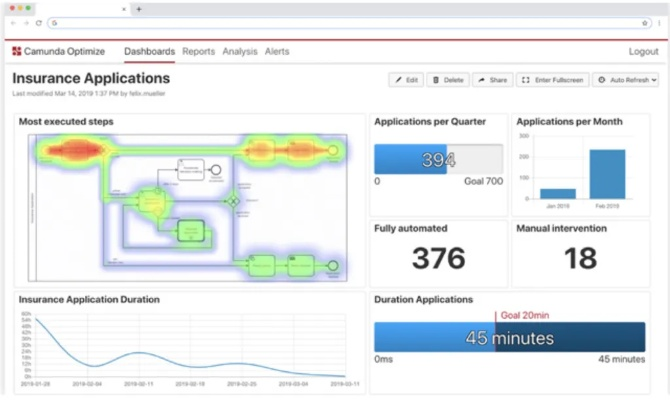Share the Insurance Applications dashboard
This screenshot has height=400, width=670.
click(491, 80)
